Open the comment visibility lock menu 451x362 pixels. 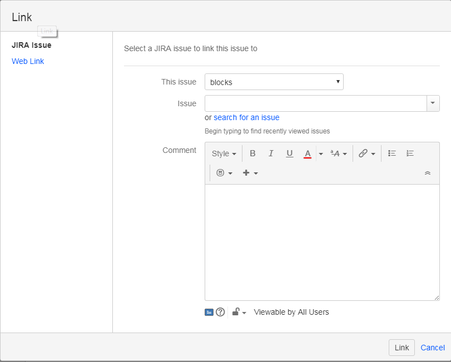[x=239, y=312]
